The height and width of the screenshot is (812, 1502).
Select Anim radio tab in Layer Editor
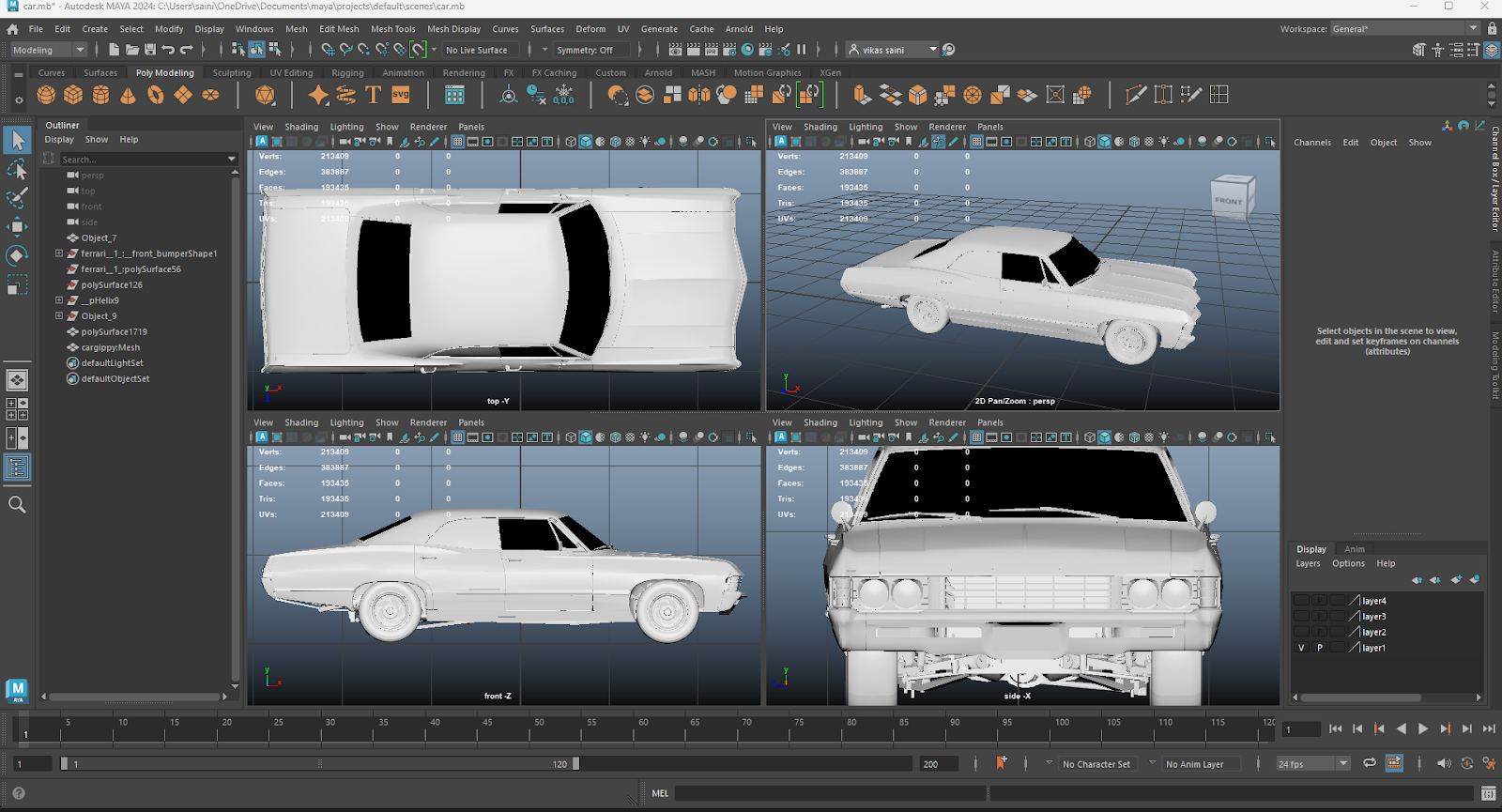click(x=1355, y=549)
